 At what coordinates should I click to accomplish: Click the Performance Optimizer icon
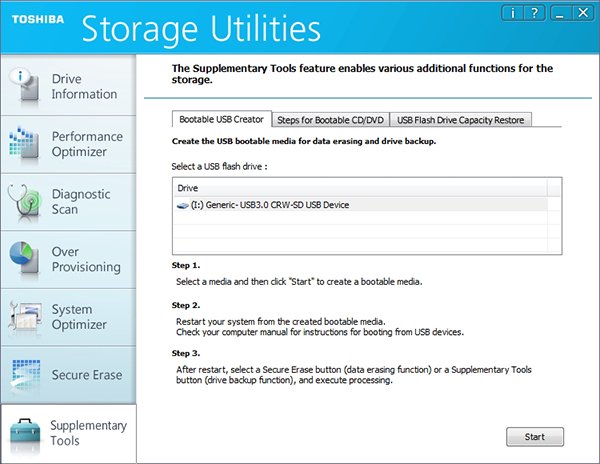tap(24, 143)
